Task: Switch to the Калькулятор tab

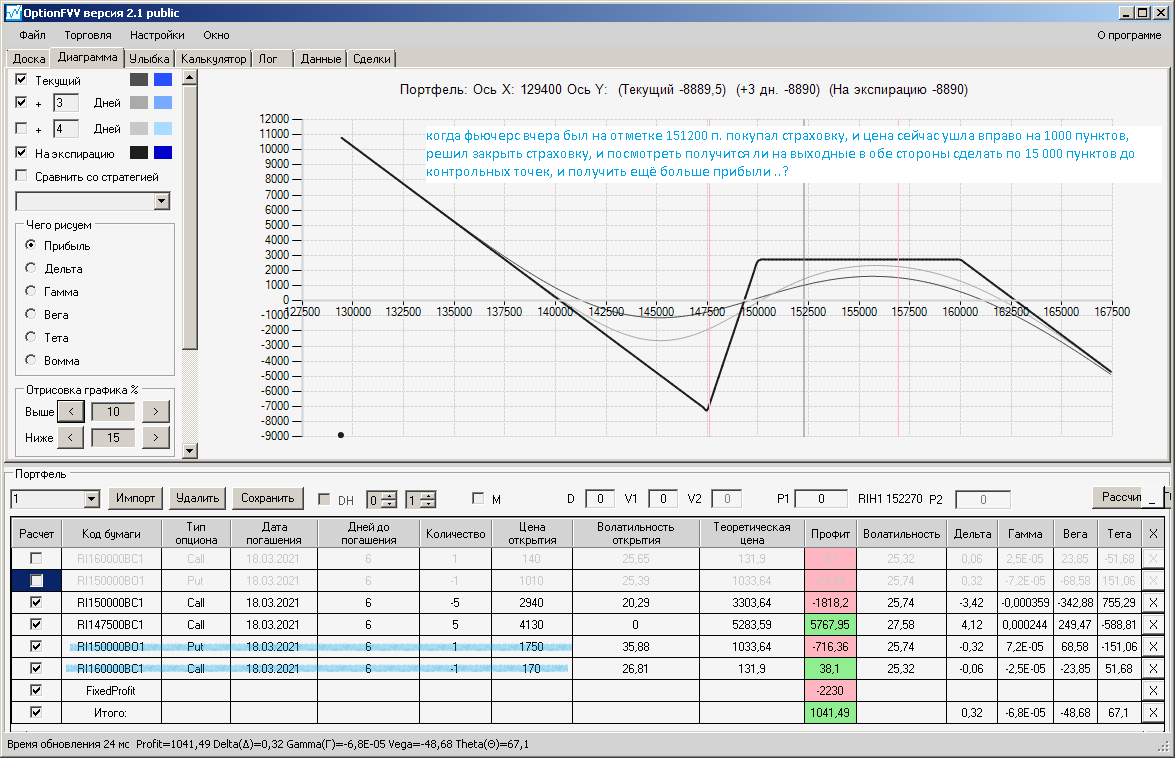Action: click(214, 58)
